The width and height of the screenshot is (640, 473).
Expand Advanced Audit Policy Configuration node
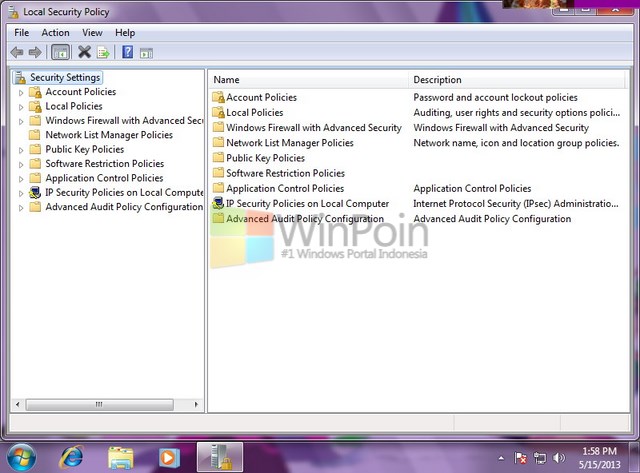[x=21, y=208]
